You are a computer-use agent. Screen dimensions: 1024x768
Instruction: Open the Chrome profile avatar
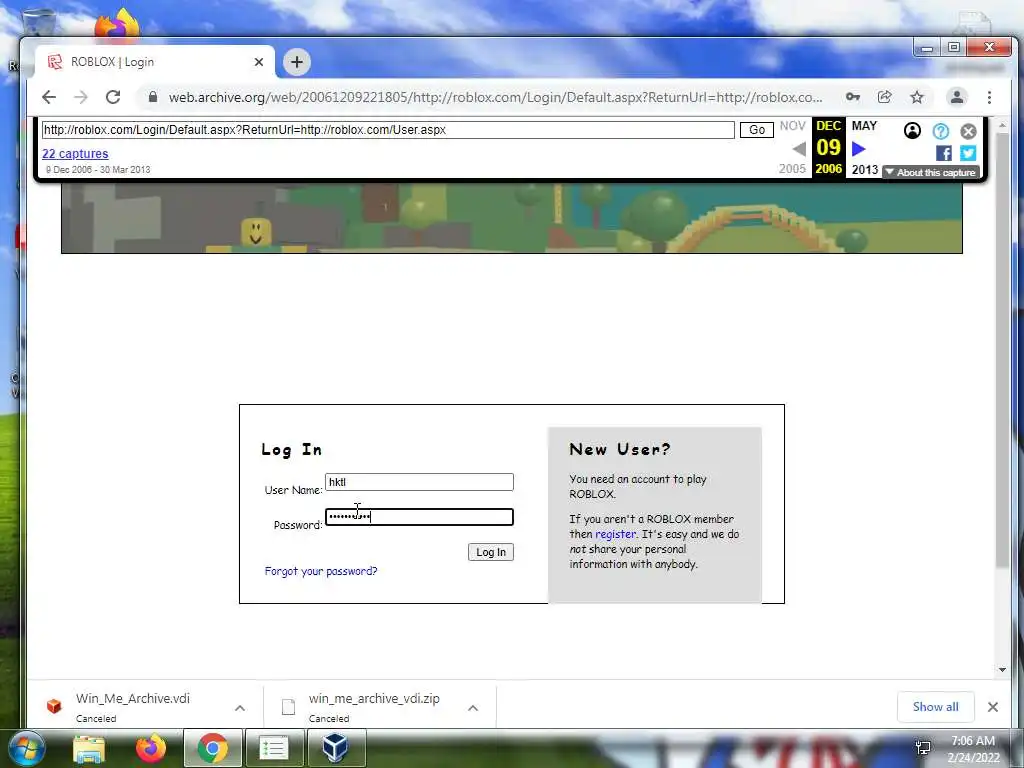click(x=957, y=97)
